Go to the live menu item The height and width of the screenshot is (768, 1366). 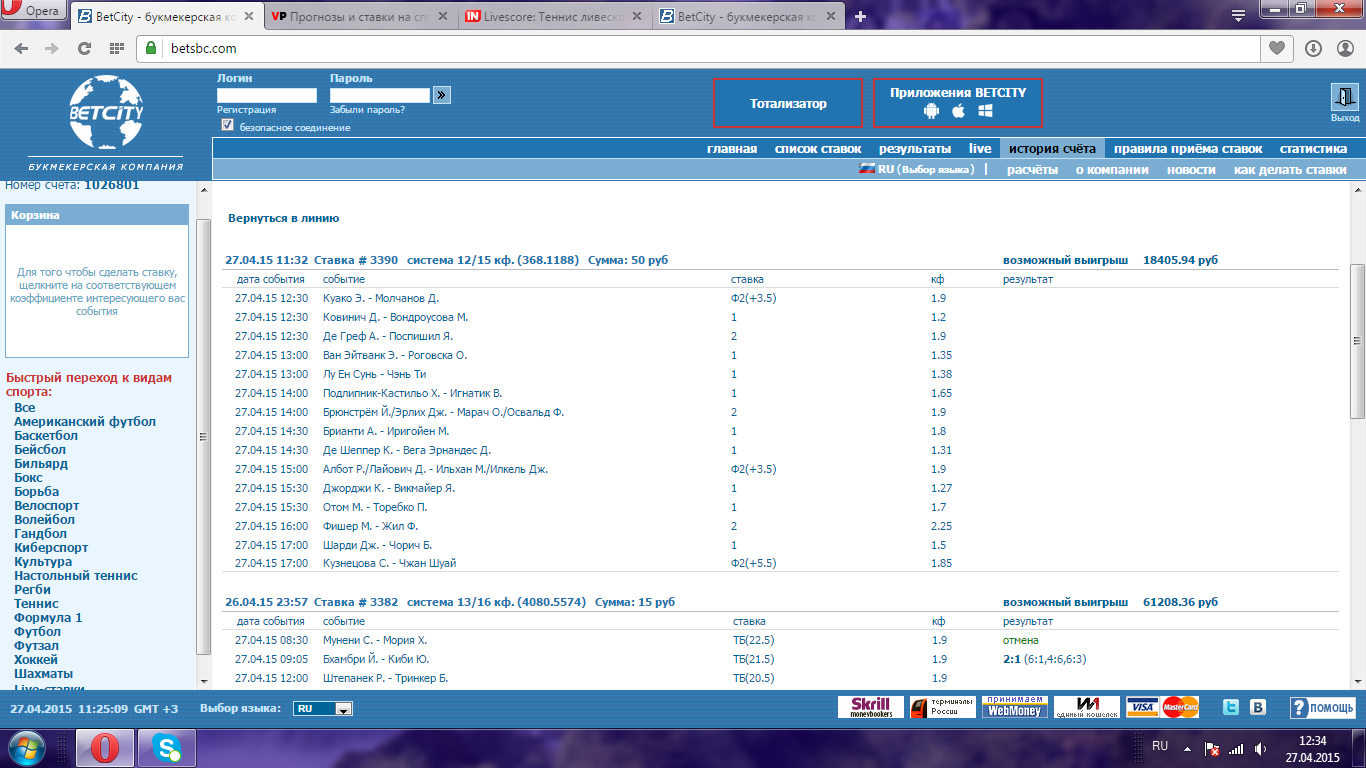point(980,149)
